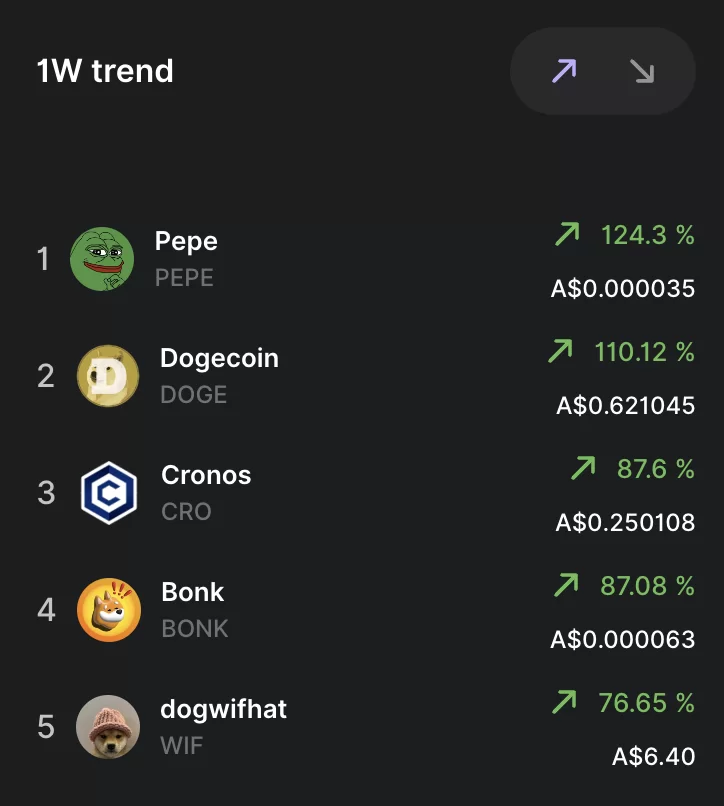Select the Bonk dog coin icon
This screenshot has height=806, width=724.
click(108, 610)
